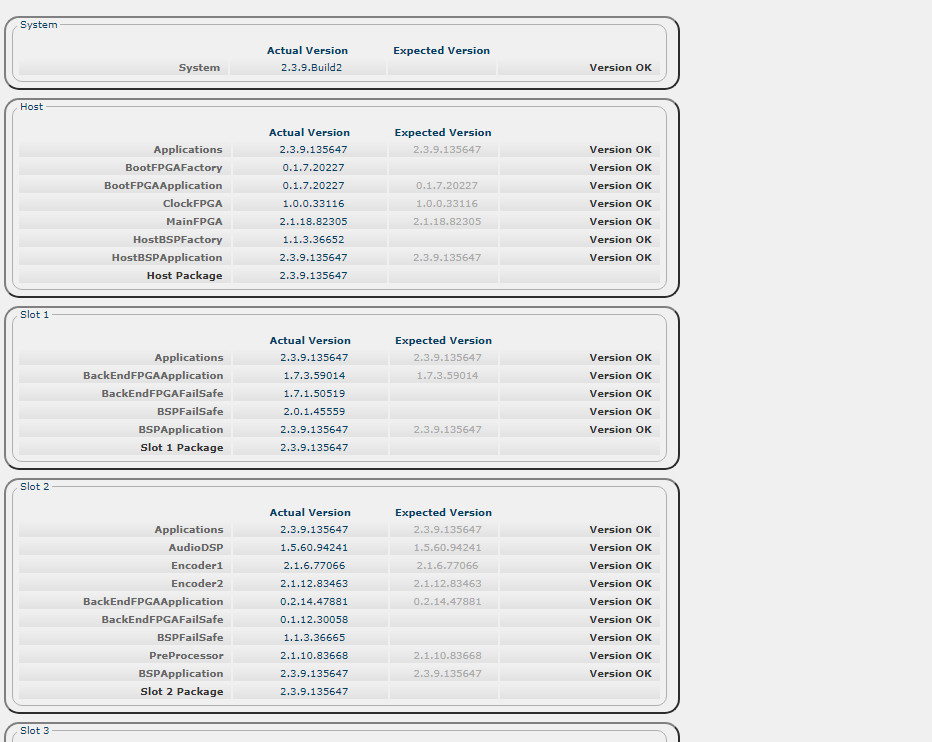Click ClockFPGA actual version 1.0.0.33116
Image resolution: width=932 pixels, height=742 pixels.
coord(313,203)
